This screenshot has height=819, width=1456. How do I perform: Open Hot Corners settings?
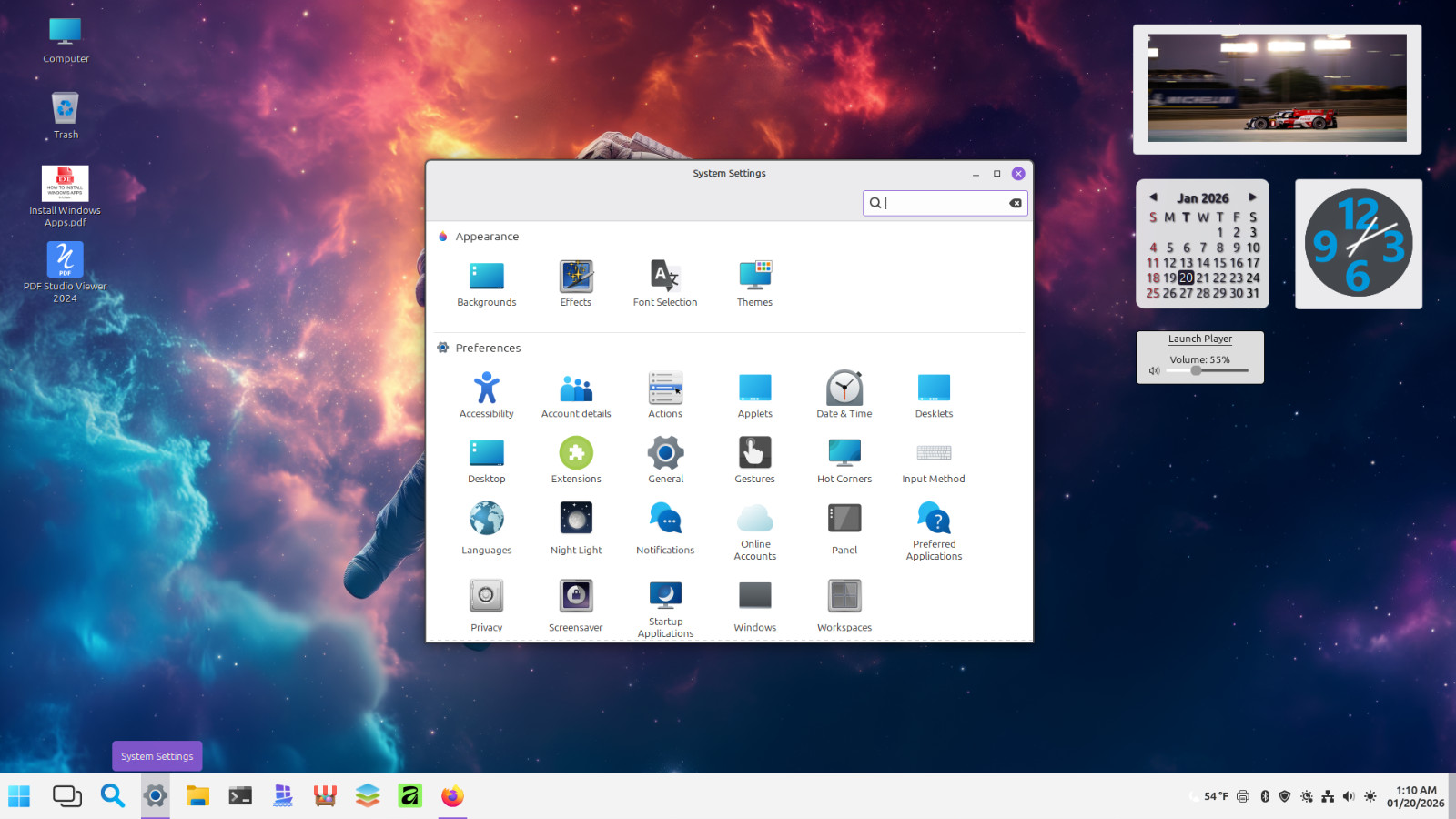pos(844,460)
